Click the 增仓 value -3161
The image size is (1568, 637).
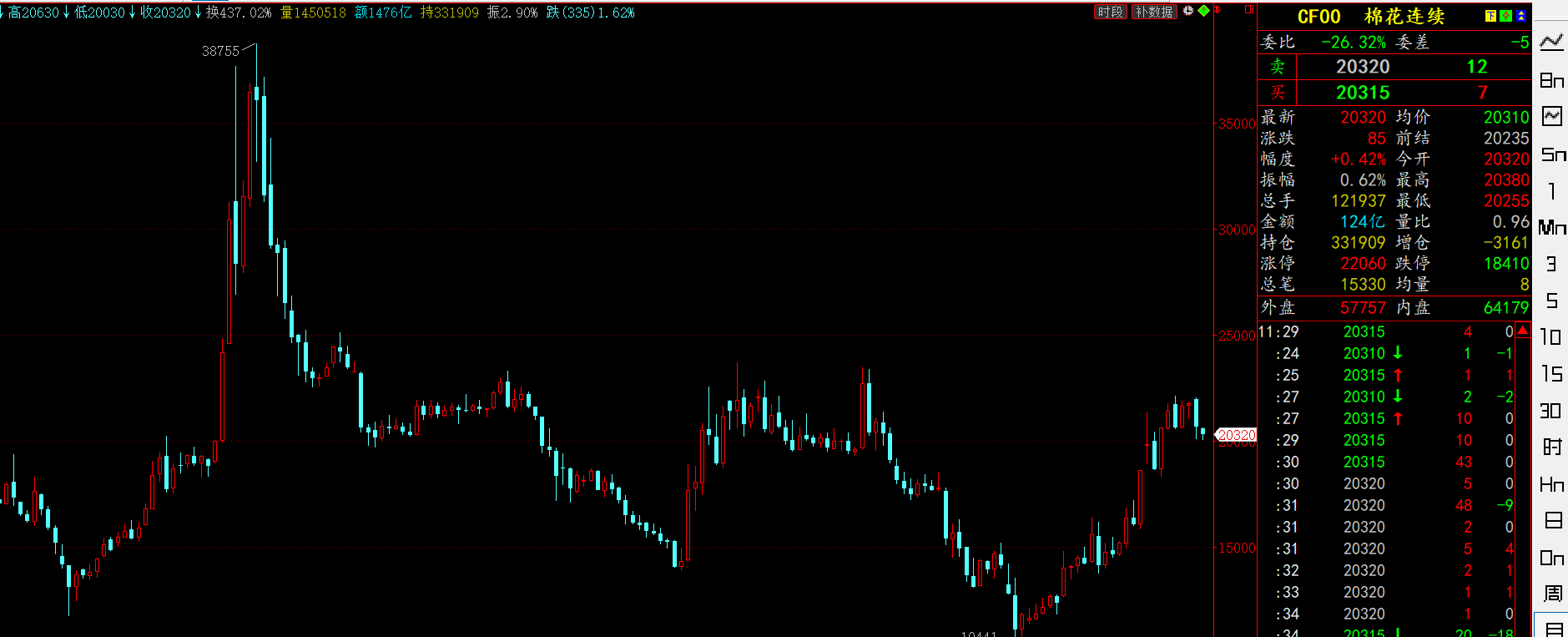(x=1506, y=243)
